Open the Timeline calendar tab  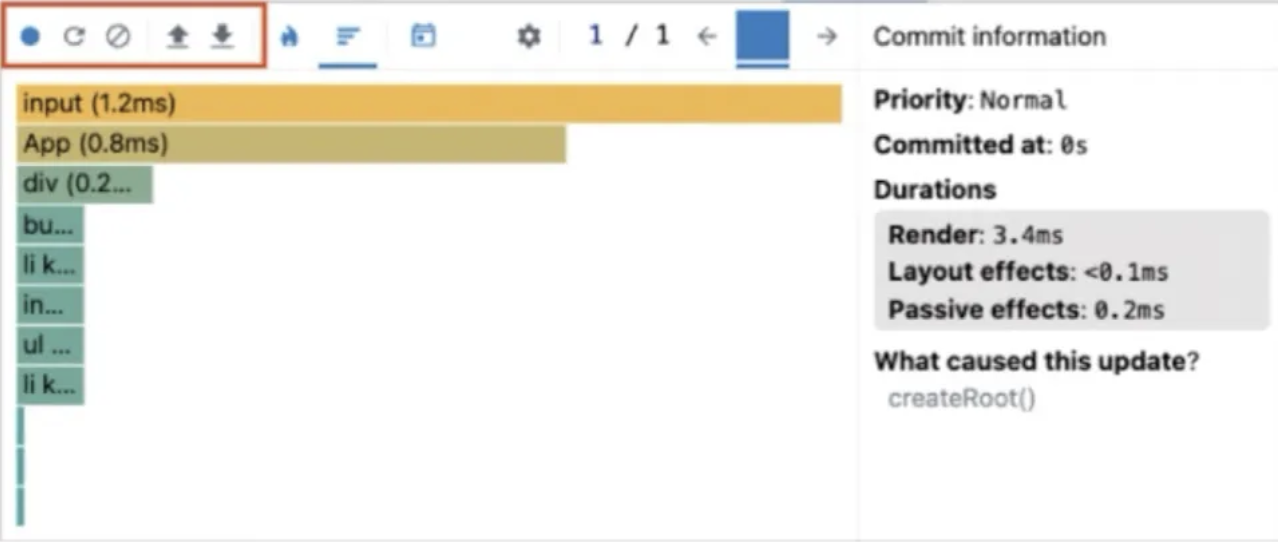(x=424, y=37)
